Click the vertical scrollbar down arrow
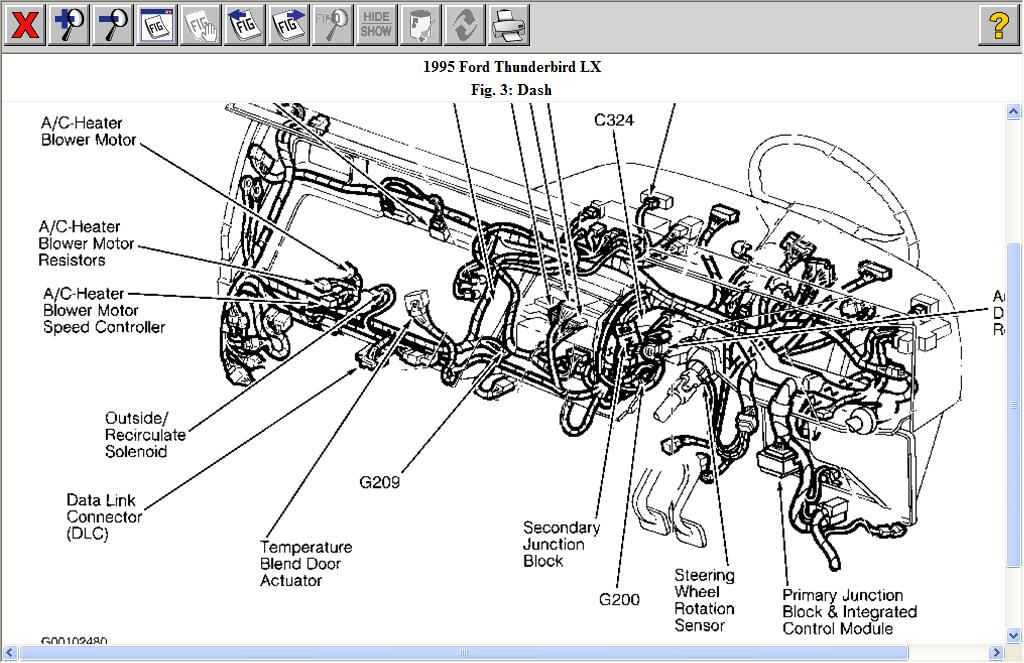This screenshot has width=1024, height=663. (1013, 634)
